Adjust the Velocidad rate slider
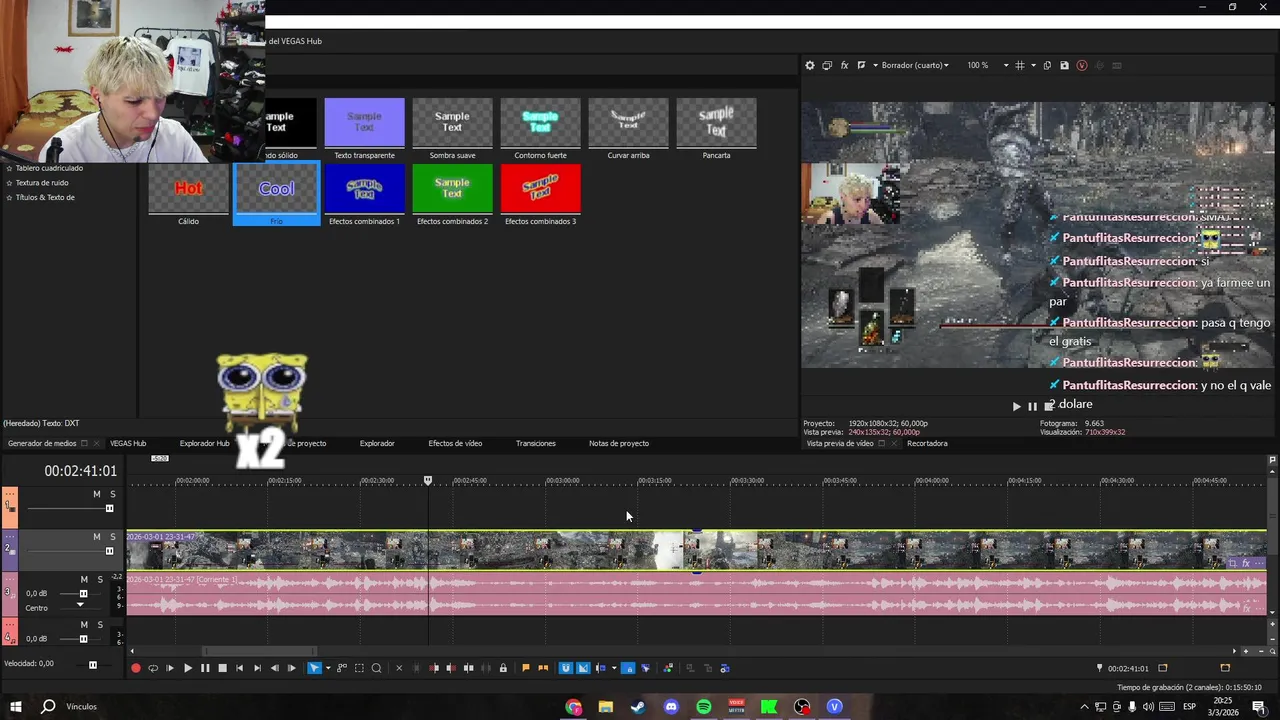The height and width of the screenshot is (720, 1280). 92,665
